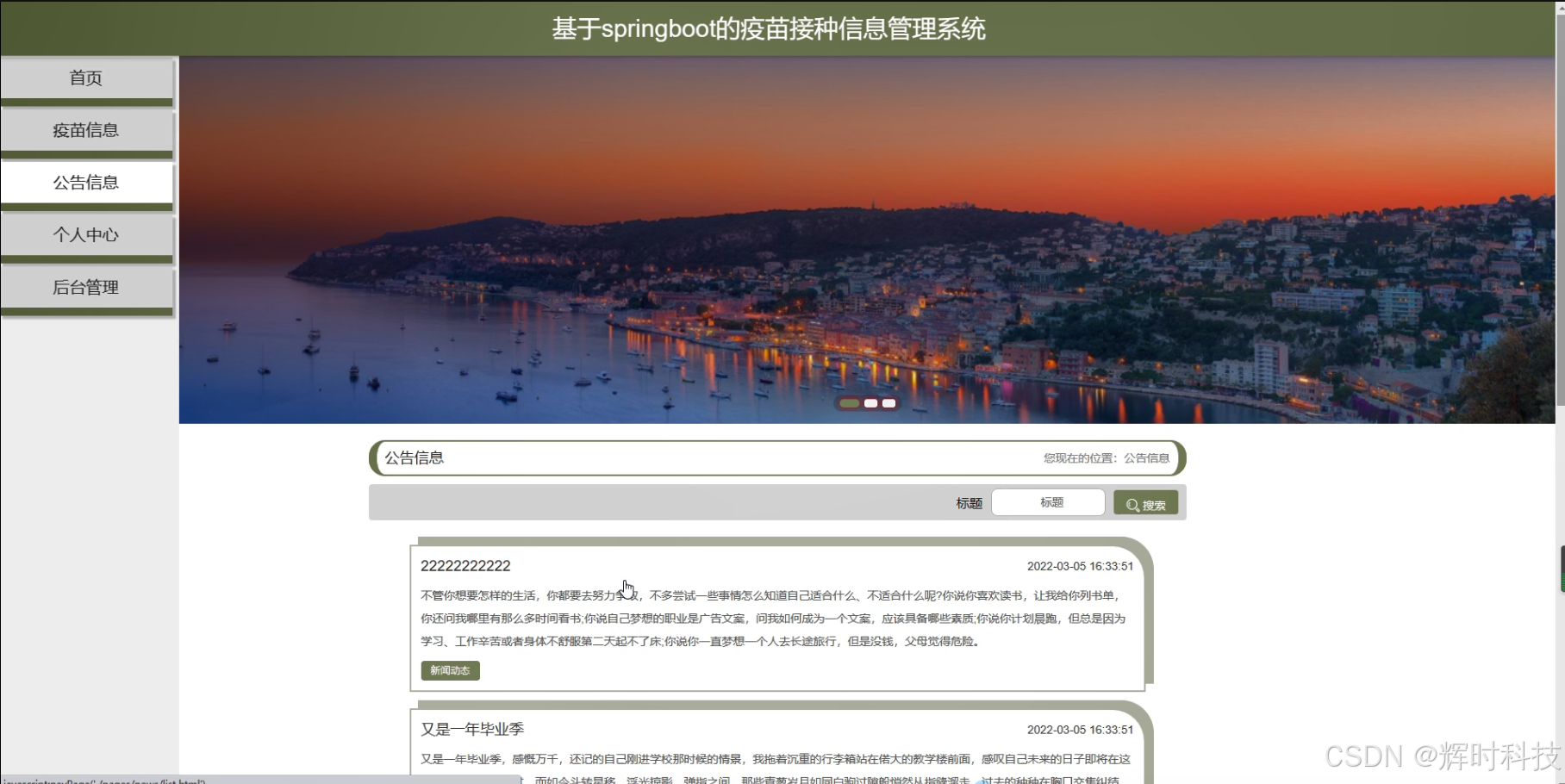Open the 首页 menu item

pyautogui.click(x=86, y=78)
